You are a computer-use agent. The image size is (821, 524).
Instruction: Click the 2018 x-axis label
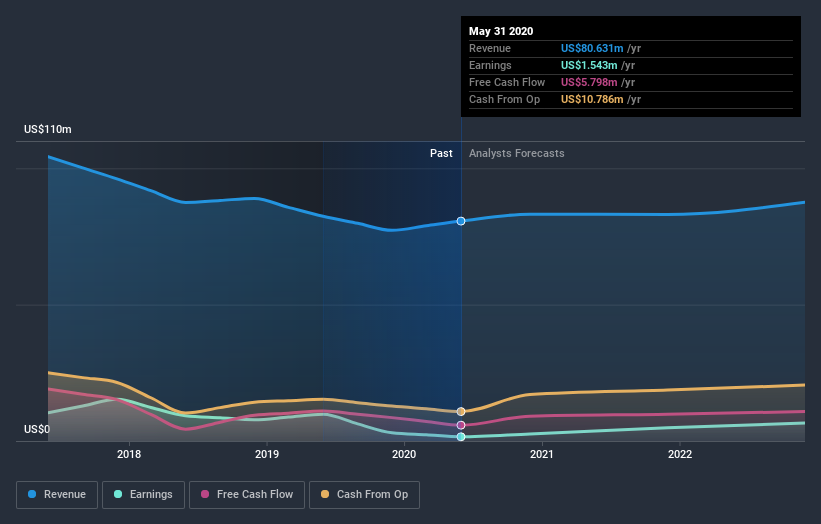pos(129,454)
